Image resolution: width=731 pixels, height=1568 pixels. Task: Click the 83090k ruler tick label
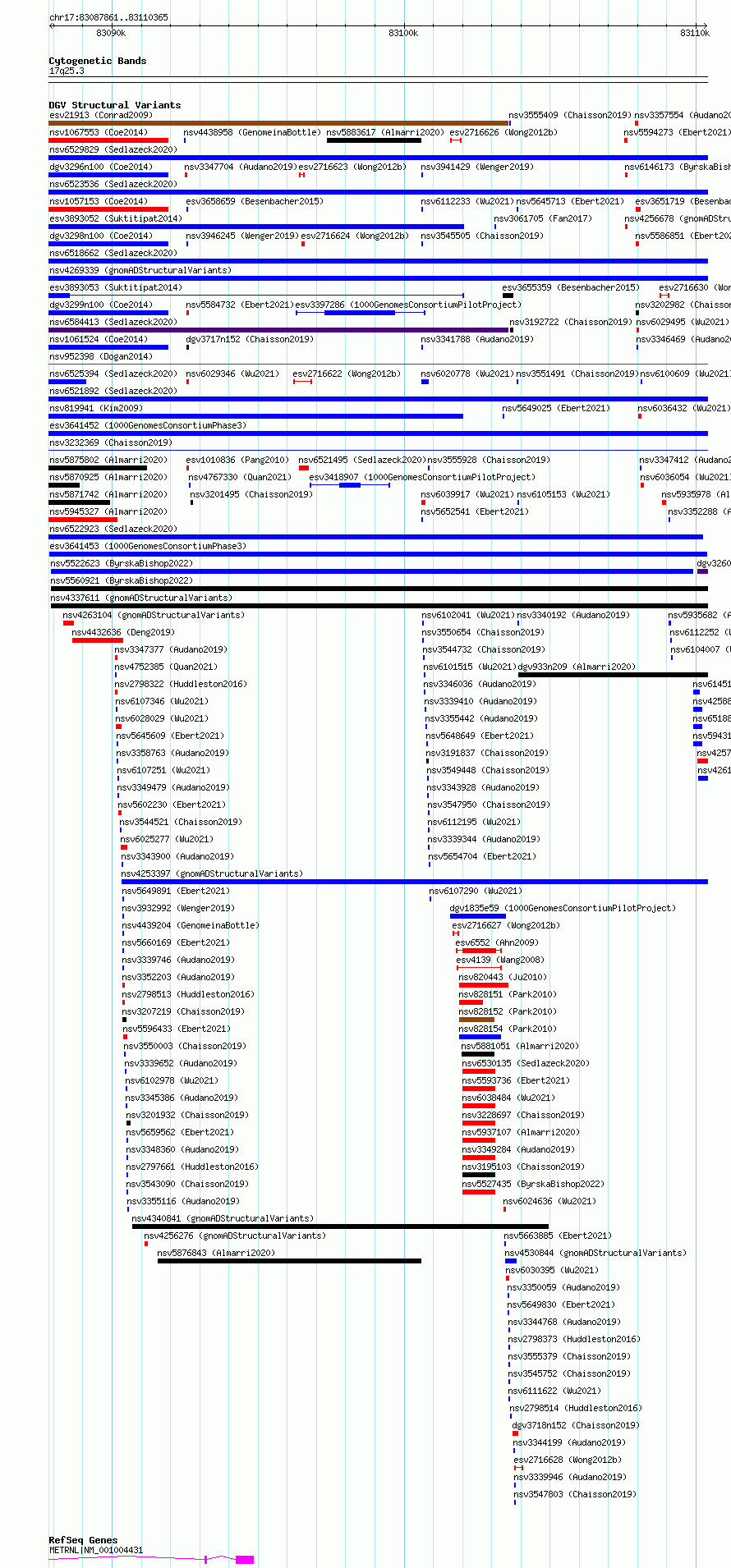click(x=111, y=33)
